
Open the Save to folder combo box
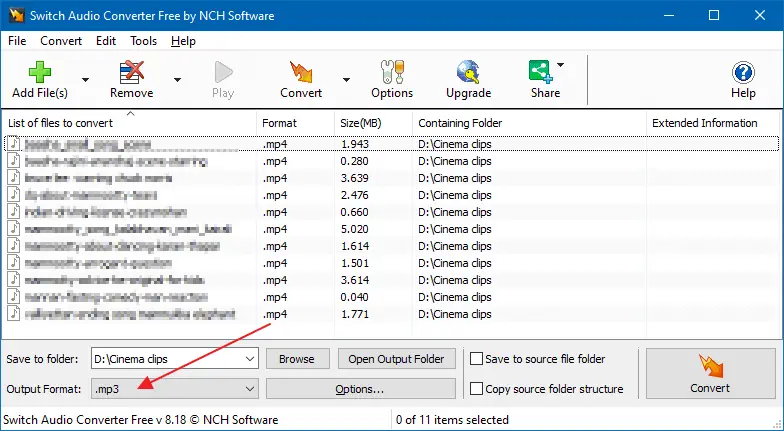click(x=174, y=359)
